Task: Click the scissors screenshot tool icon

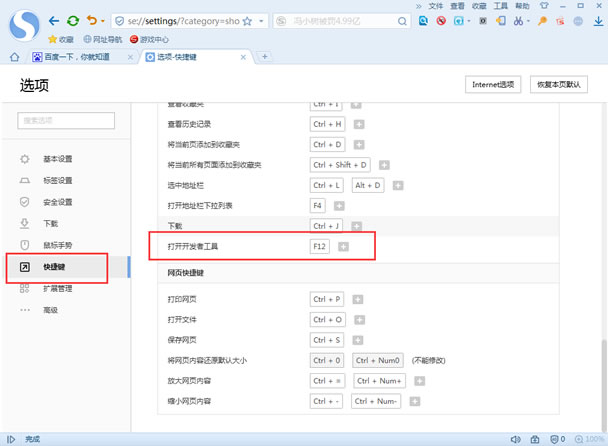Action: pos(518,21)
